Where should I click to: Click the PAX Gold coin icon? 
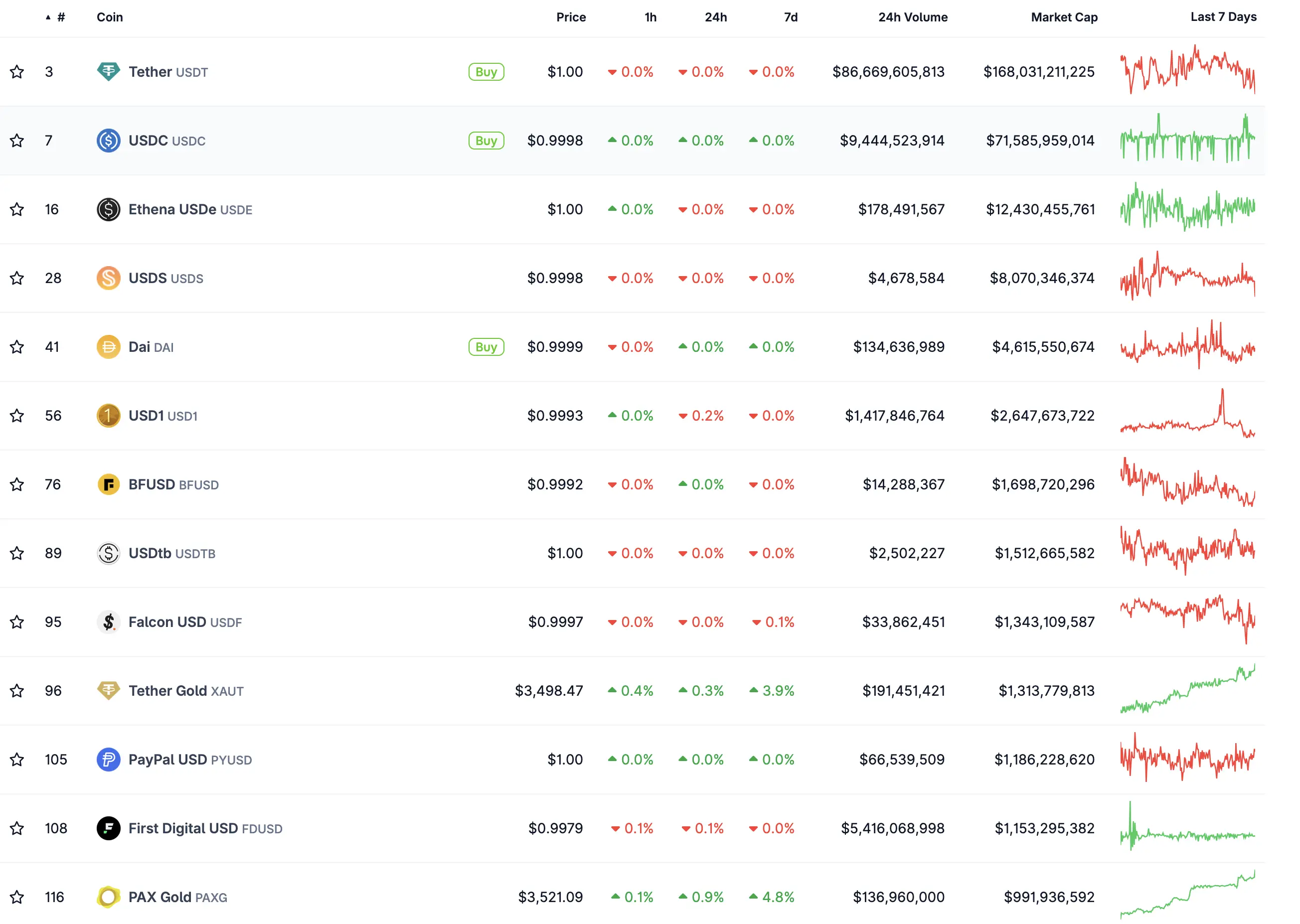(108, 897)
